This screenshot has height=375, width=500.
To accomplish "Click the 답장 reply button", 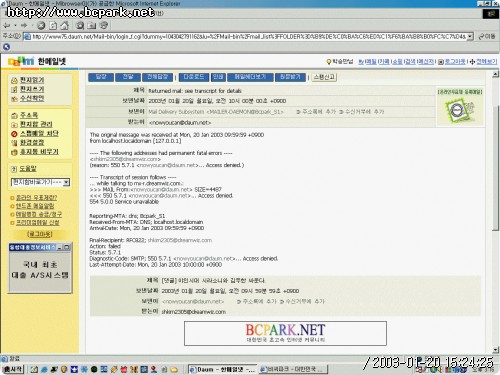I will click(x=101, y=77).
